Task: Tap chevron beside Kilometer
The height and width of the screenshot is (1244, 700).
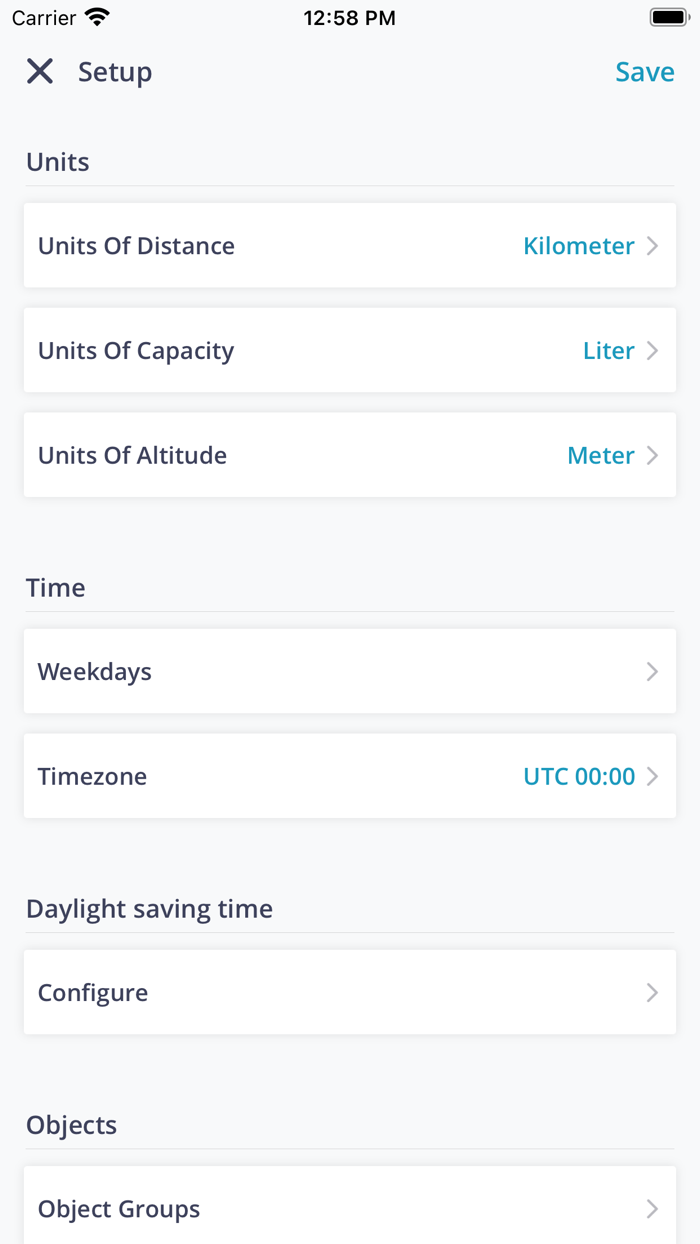Action: tap(653, 246)
